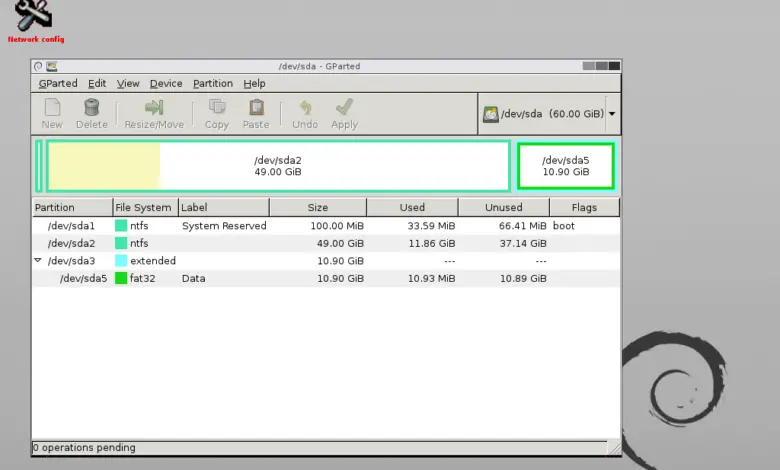Screen dimensions: 780x470
Task: Click the 37.14 GiB unused value
Action: [523, 243]
